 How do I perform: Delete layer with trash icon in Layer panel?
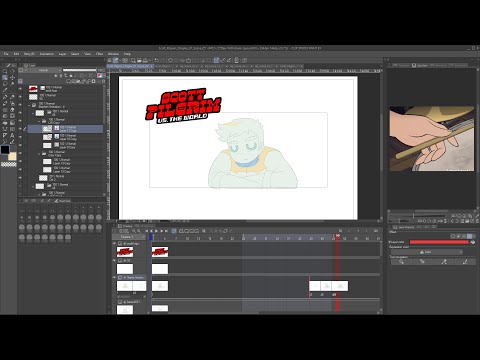pyautogui.click(x=103, y=81)
